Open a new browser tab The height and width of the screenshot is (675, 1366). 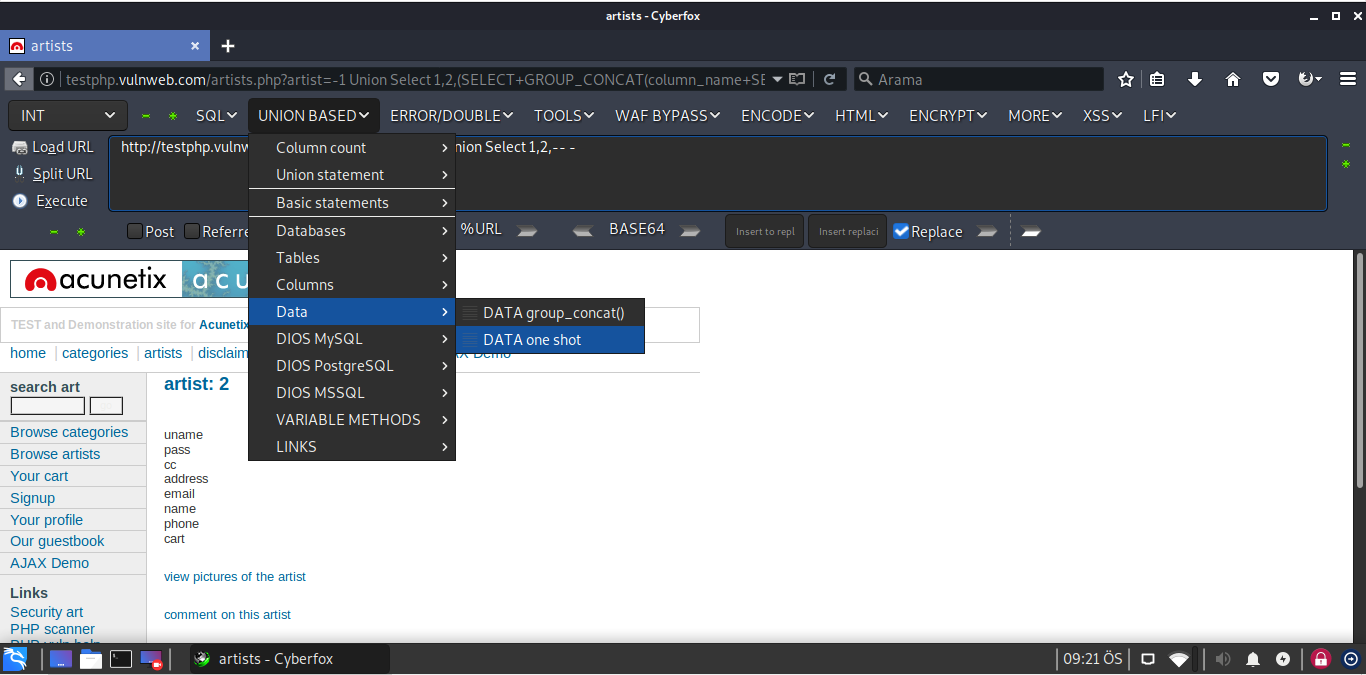228,46
